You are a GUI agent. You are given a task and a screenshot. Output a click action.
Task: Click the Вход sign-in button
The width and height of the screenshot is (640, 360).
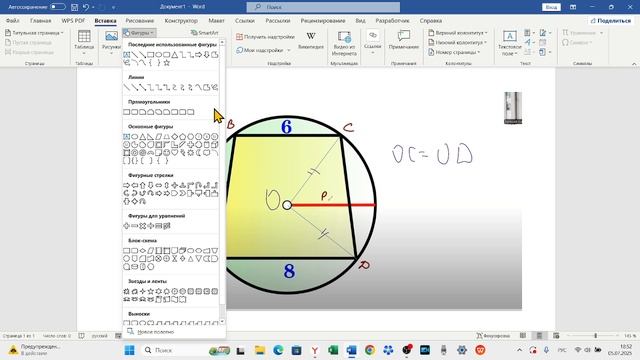551,7
